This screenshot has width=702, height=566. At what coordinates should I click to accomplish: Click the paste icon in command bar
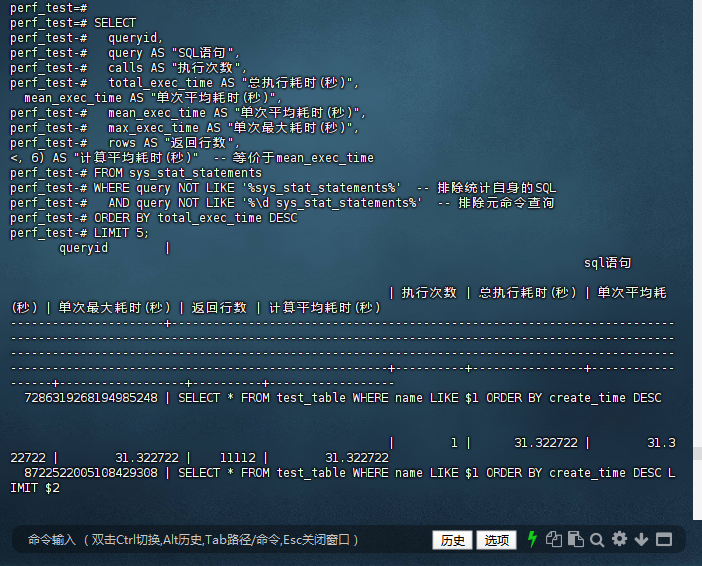pos(575,539)
